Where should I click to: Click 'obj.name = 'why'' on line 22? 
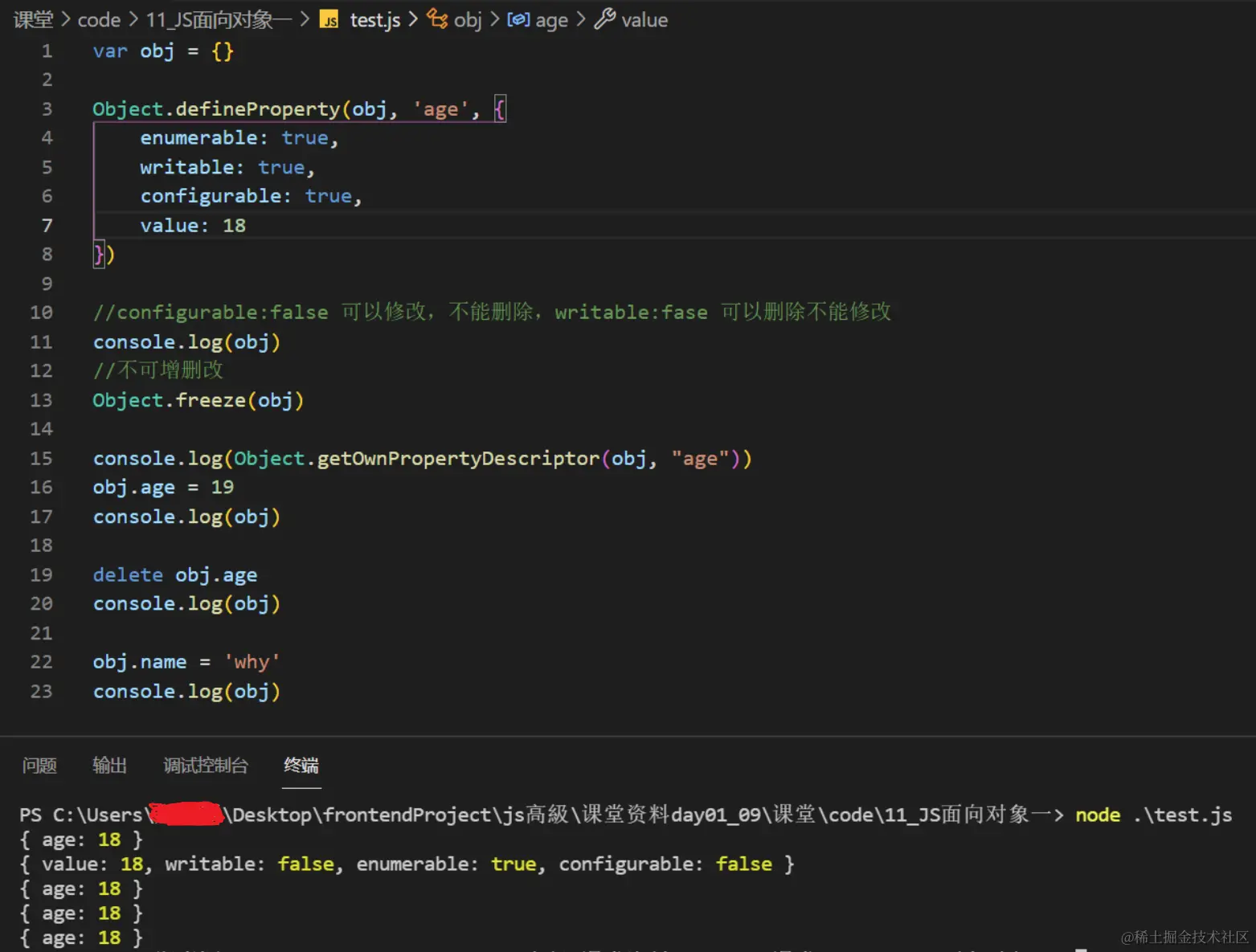click(x=186, y=662)
